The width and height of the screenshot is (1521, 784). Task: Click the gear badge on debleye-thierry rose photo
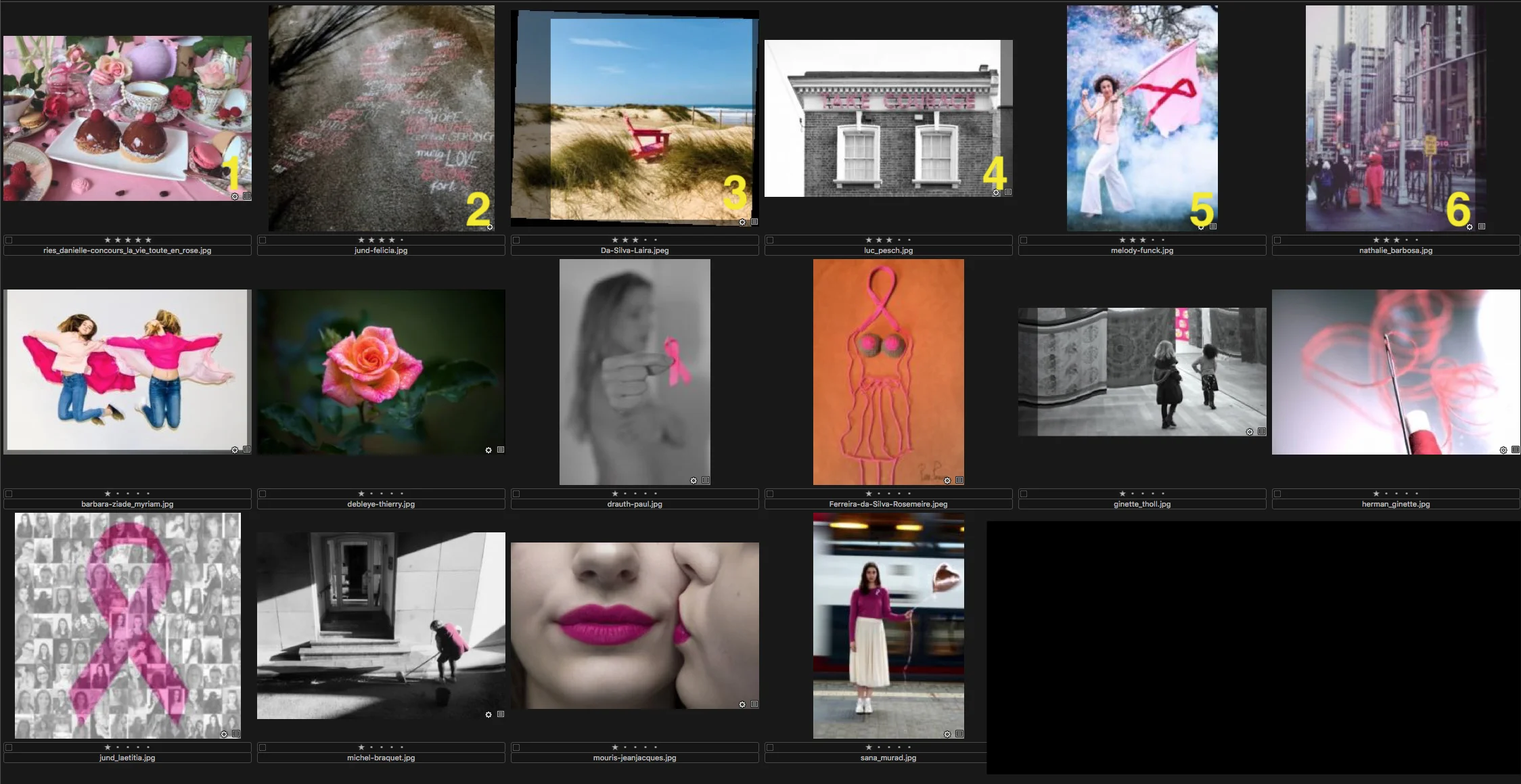point(489,450)
